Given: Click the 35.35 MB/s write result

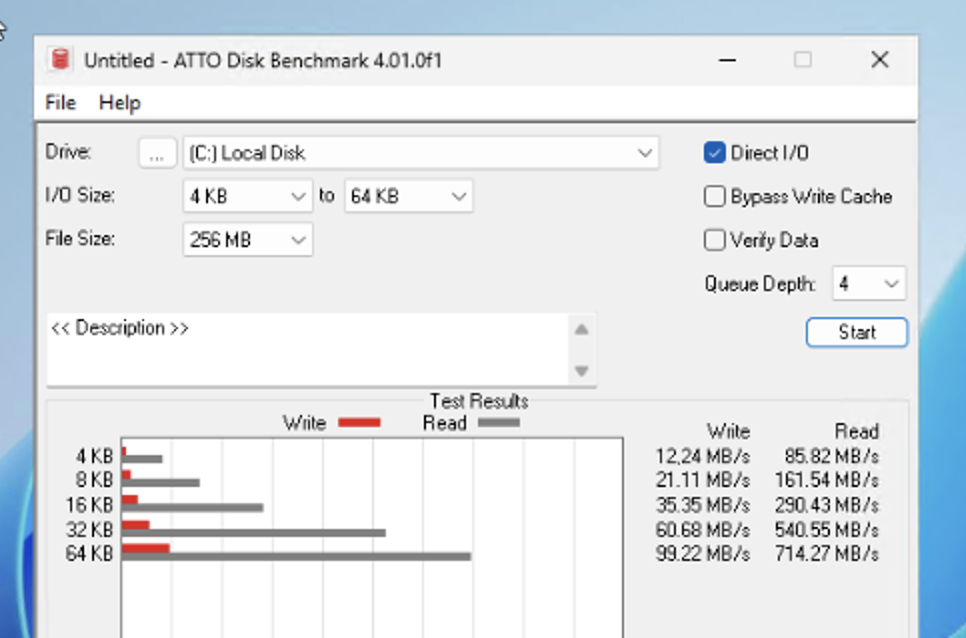Looking at the screenshot, I should tap(702, 505).
